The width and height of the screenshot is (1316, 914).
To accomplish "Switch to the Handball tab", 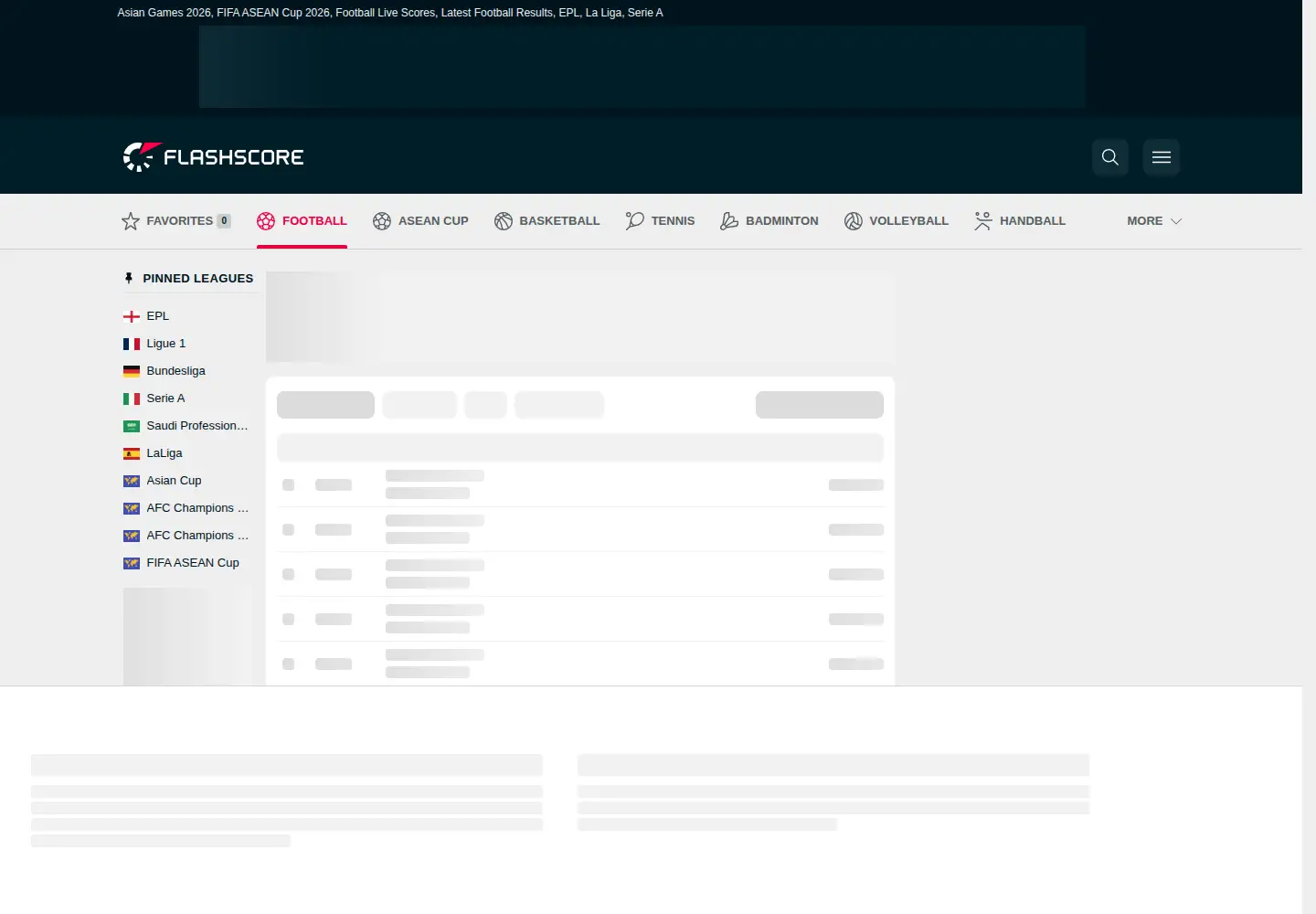I will pos(1020,221).
